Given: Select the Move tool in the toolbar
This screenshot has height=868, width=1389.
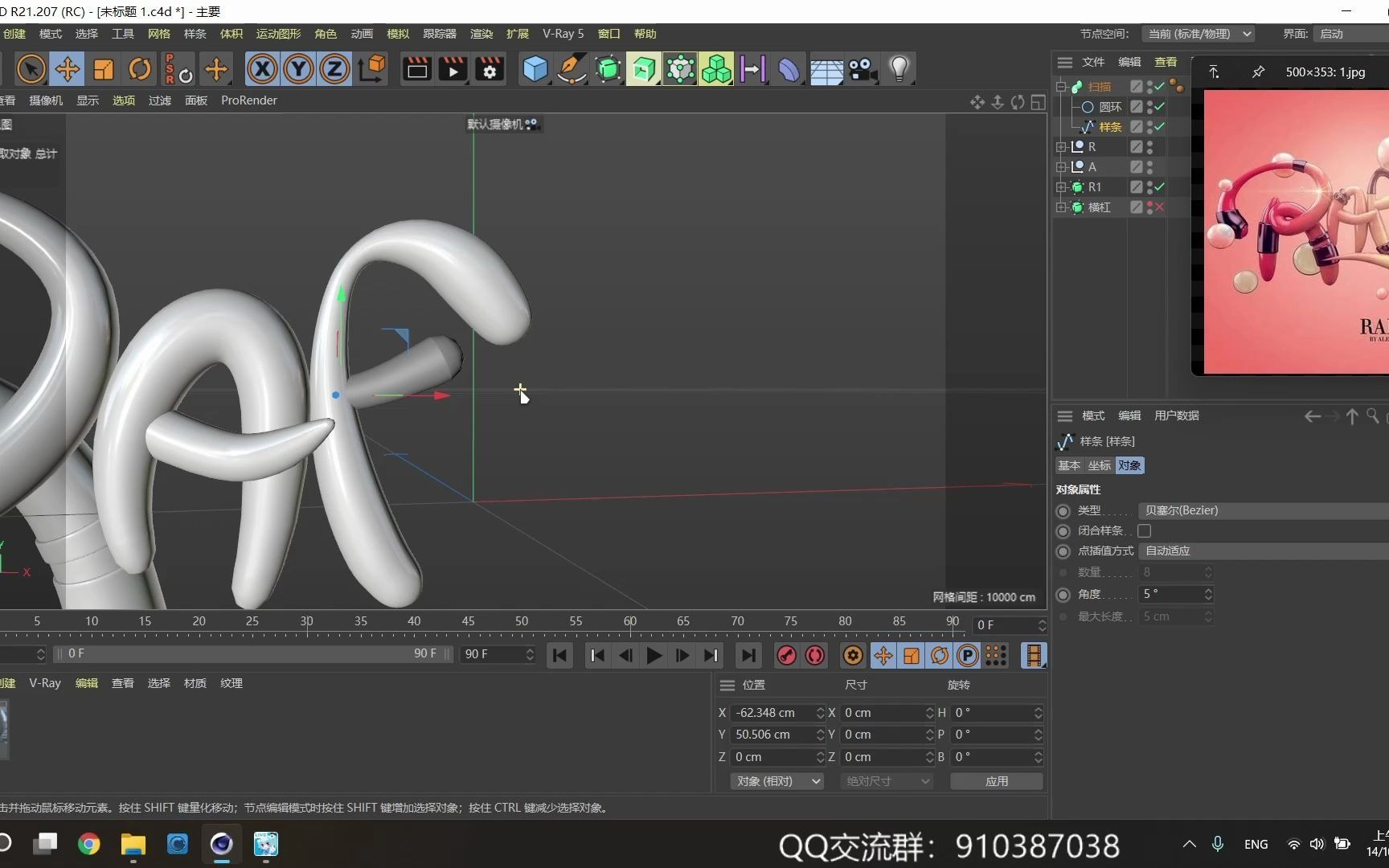Looking at the screenshot, I should (x=68, y=69).
